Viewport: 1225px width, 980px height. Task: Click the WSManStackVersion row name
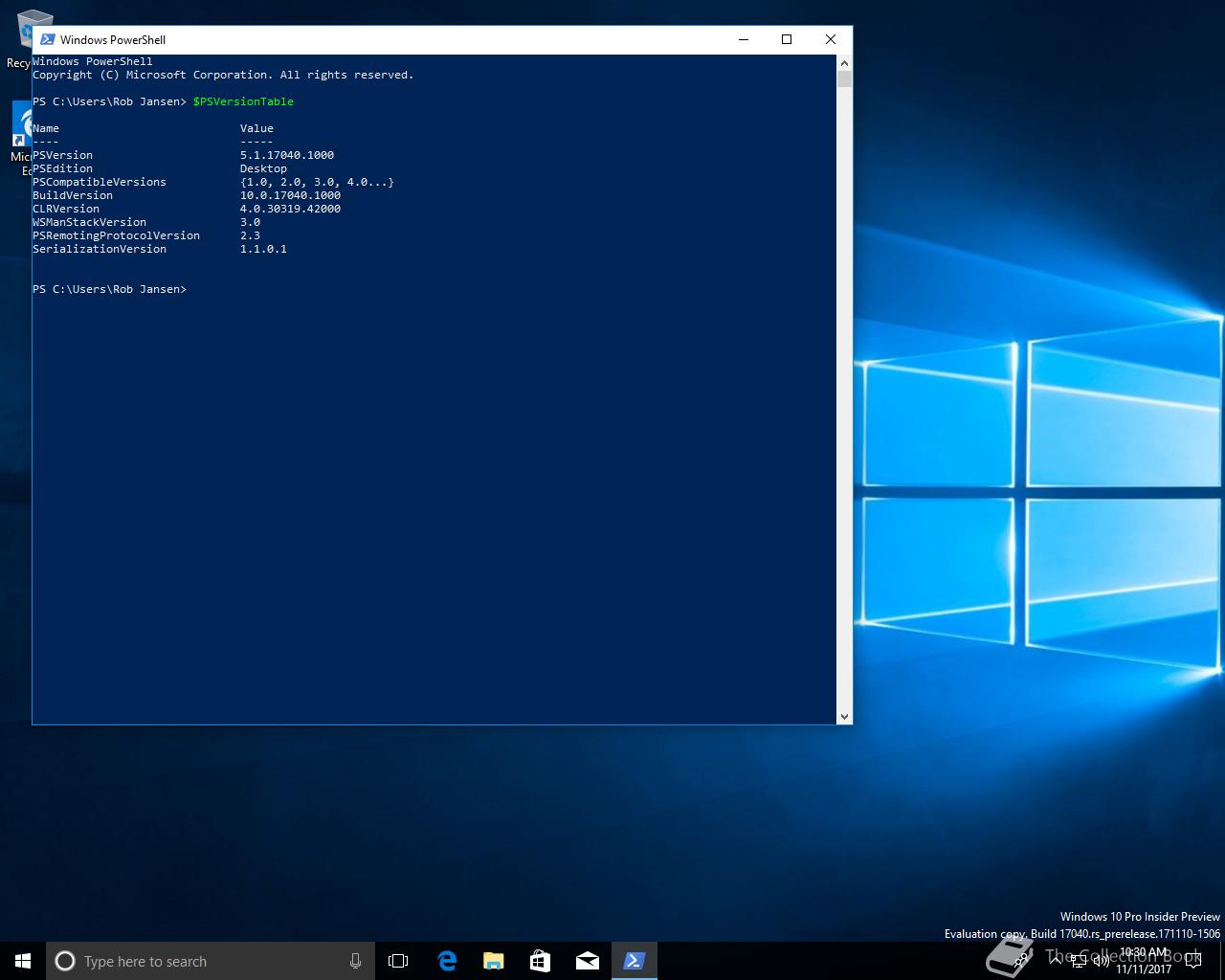[x=90, y=222]
